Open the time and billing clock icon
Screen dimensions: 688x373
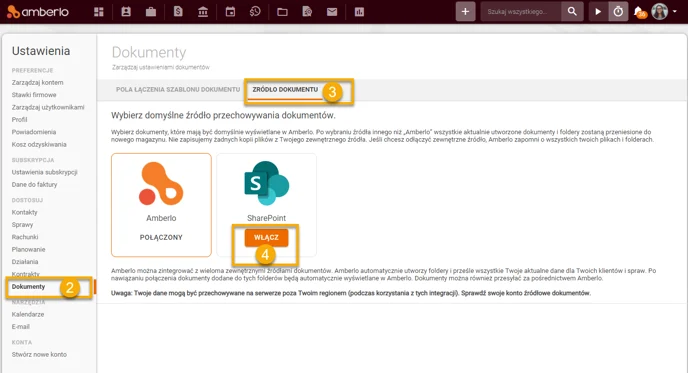pos(255,12)
